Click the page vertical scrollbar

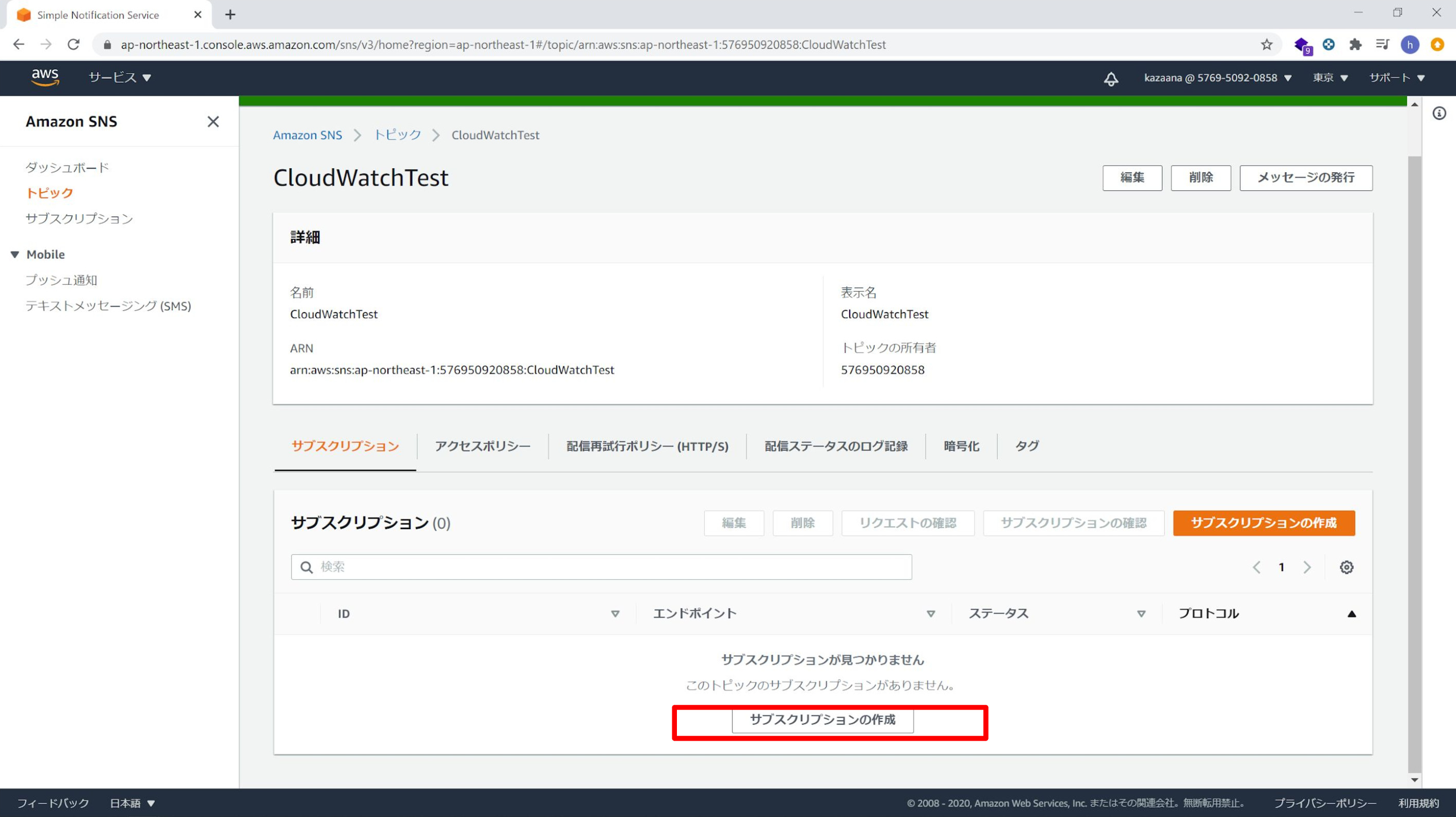tap(1414, 463)
